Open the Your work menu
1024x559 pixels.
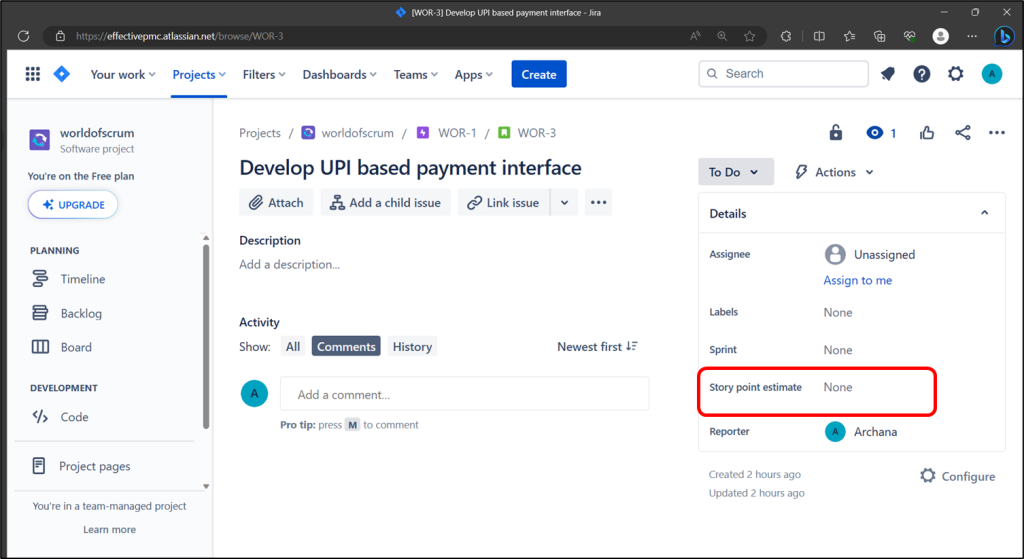[123, 74]
